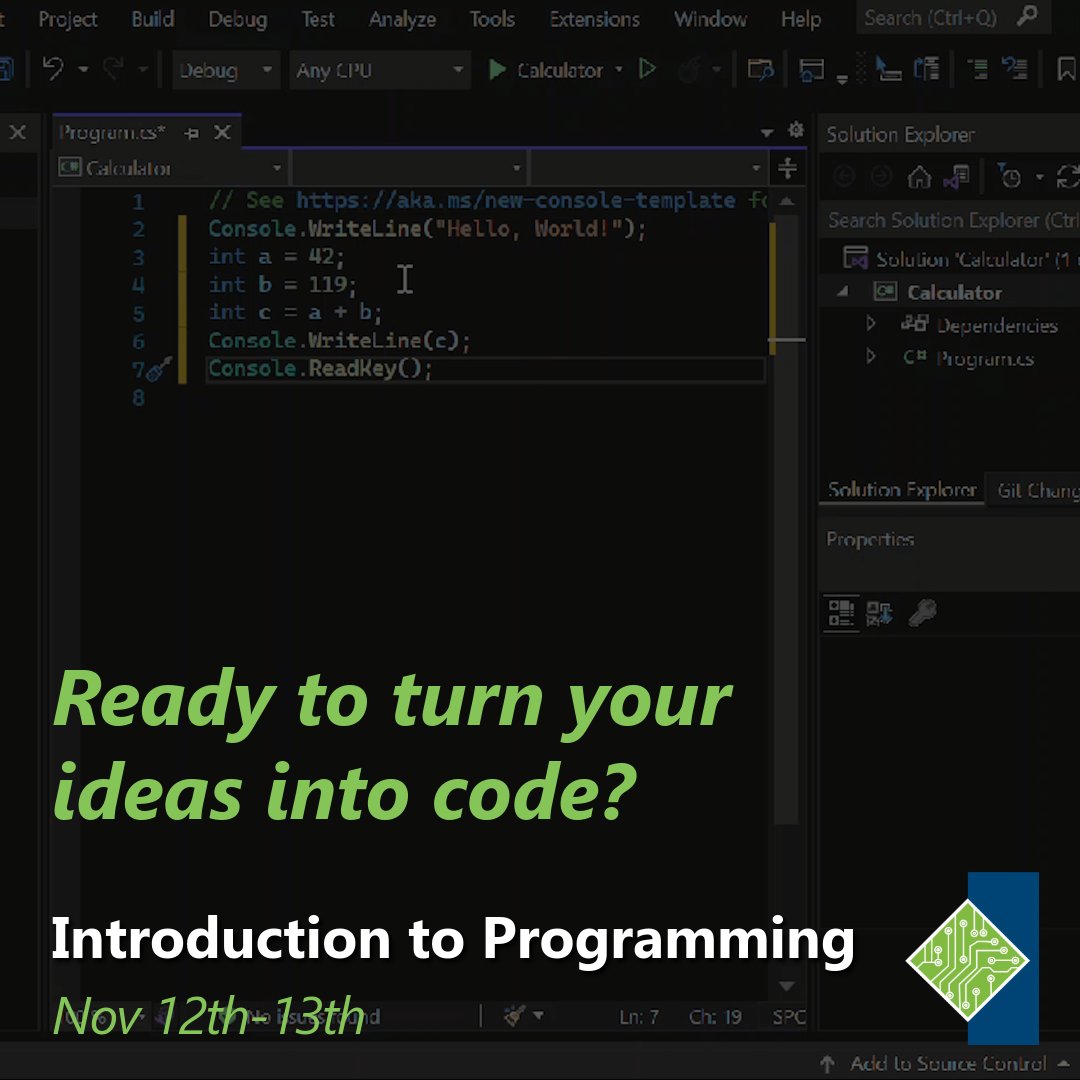
Task: Open the Project menu
Action: (68, 19)
